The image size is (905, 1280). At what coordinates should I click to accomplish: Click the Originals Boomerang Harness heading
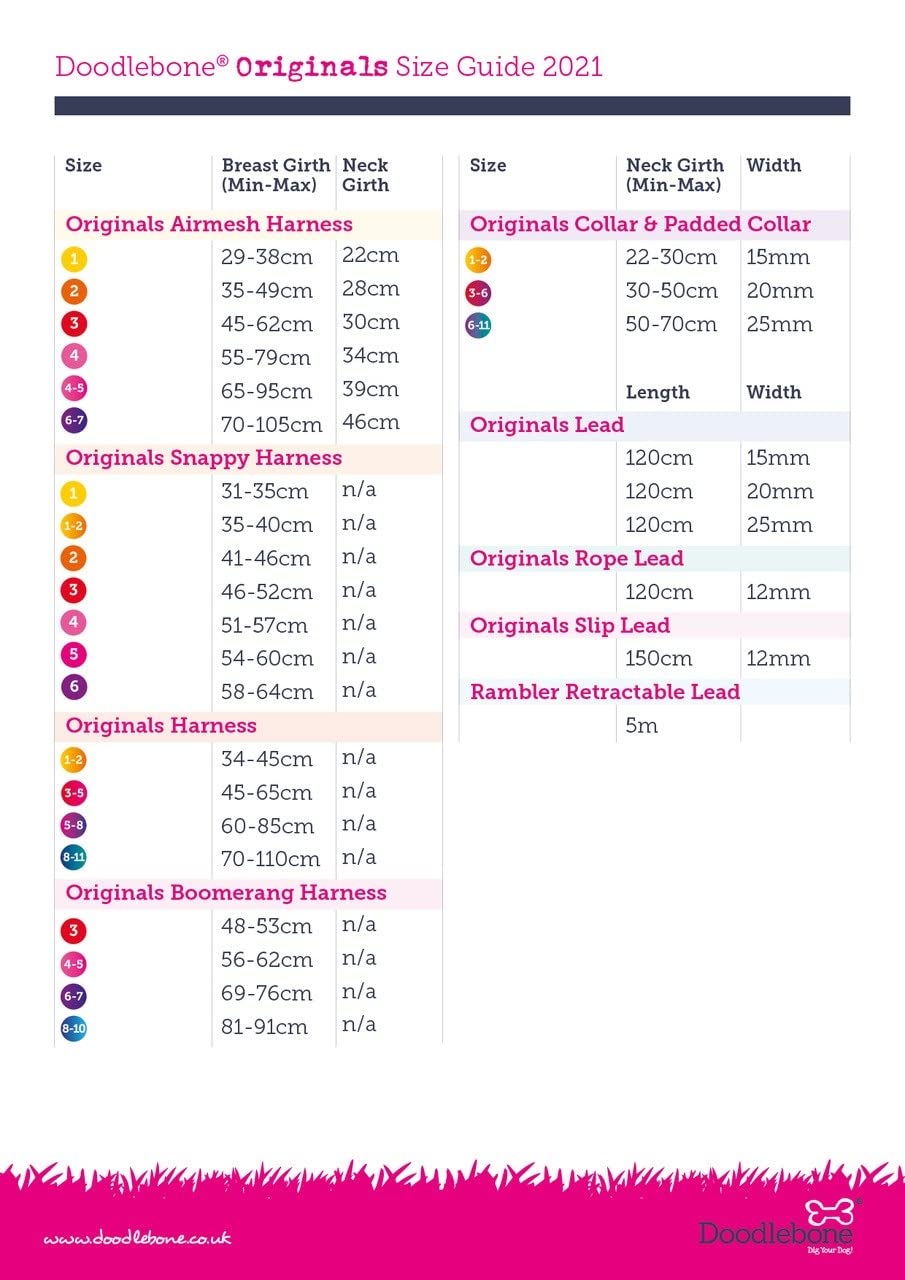point(226,892)
